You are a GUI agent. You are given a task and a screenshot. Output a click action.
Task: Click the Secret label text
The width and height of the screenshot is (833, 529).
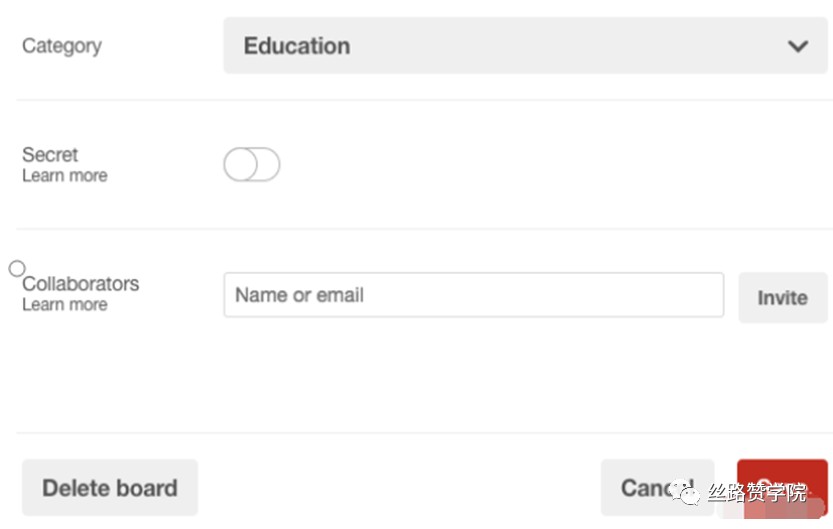50,155
